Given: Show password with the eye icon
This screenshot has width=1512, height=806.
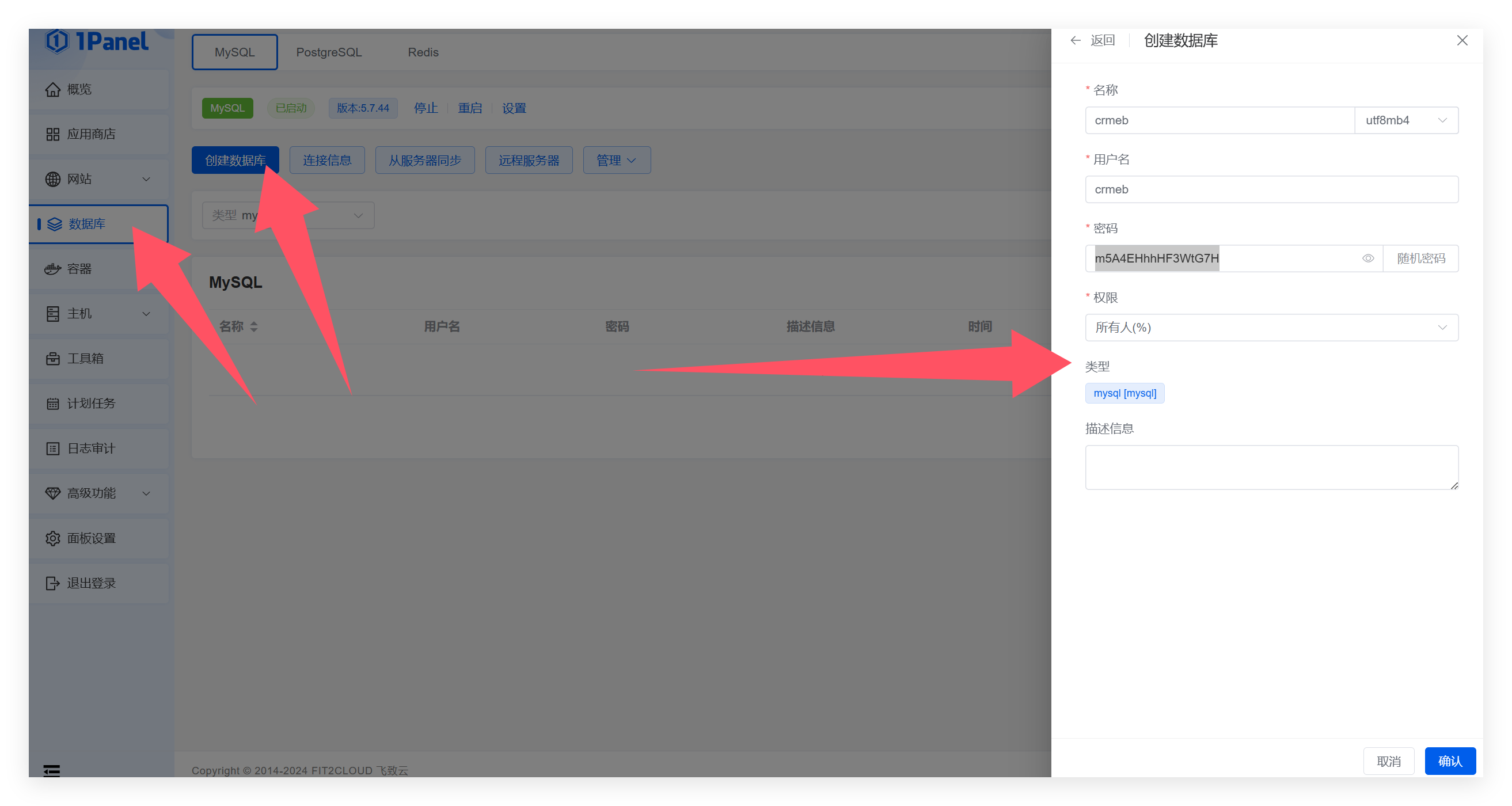Looking at the screenshot, I should point(1368,258).
